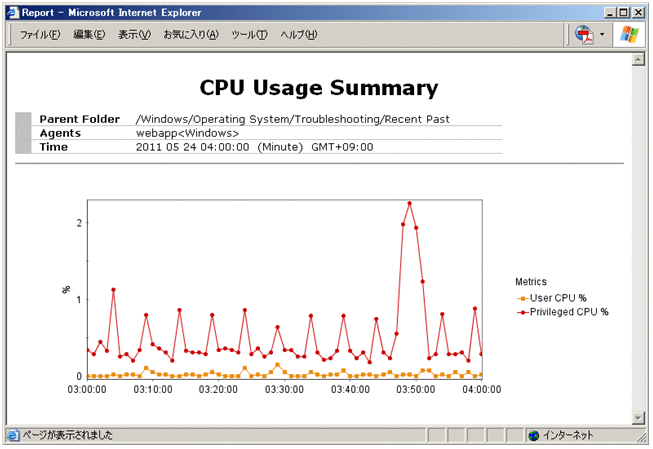Click the 03:00:00 axis label
This screenshot has height=449, width=653.
pos(87,390)
